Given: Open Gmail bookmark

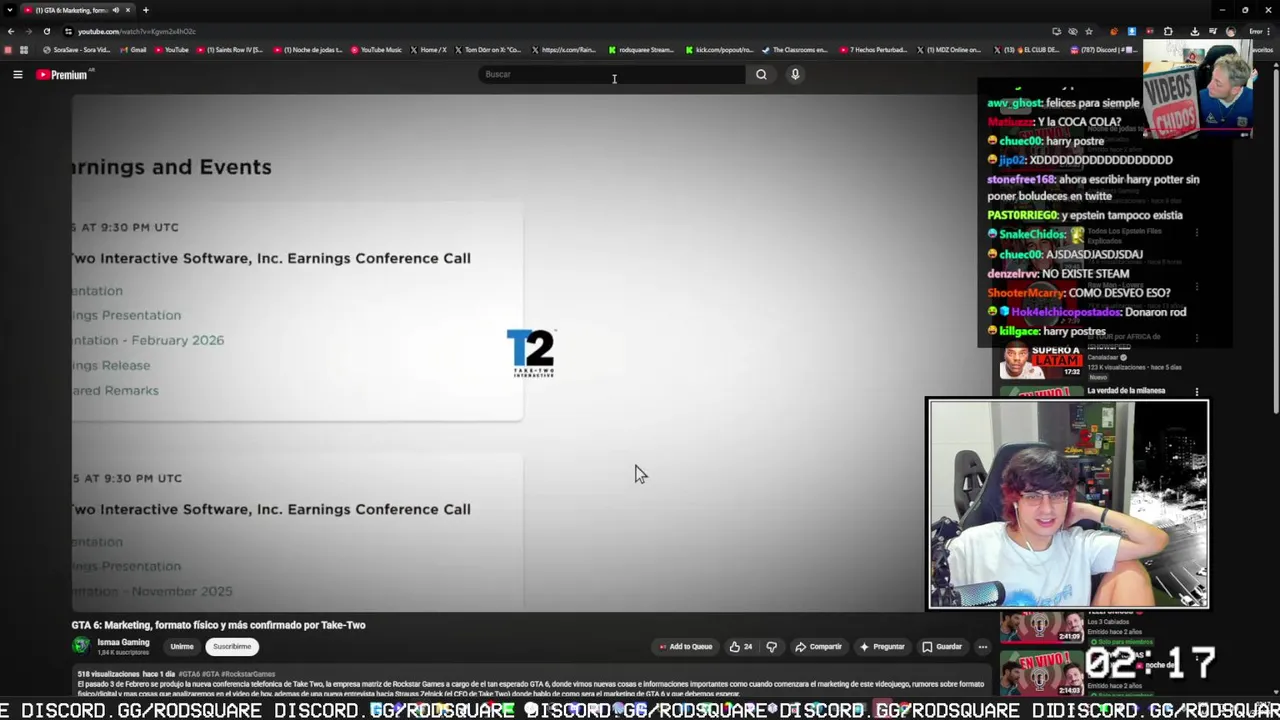Looking at the screenshot, I should [133, 50].
